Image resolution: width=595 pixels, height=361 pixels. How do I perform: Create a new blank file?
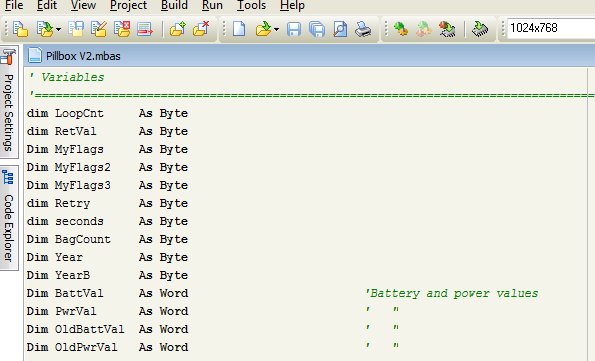(239, 29)
